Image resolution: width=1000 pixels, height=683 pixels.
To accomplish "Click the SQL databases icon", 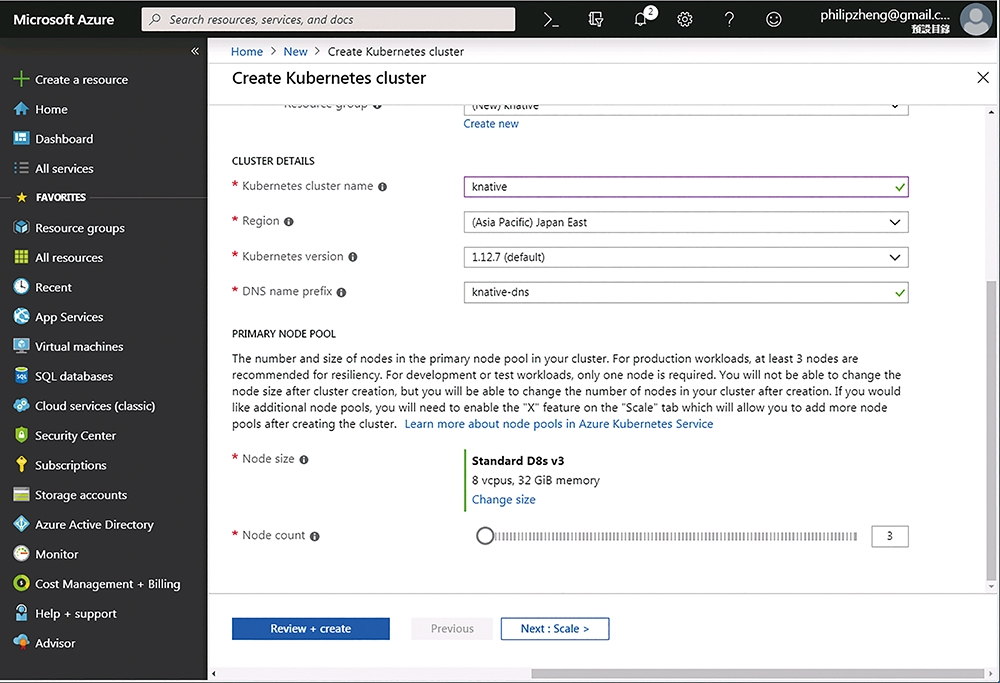I will pos(21,376).
